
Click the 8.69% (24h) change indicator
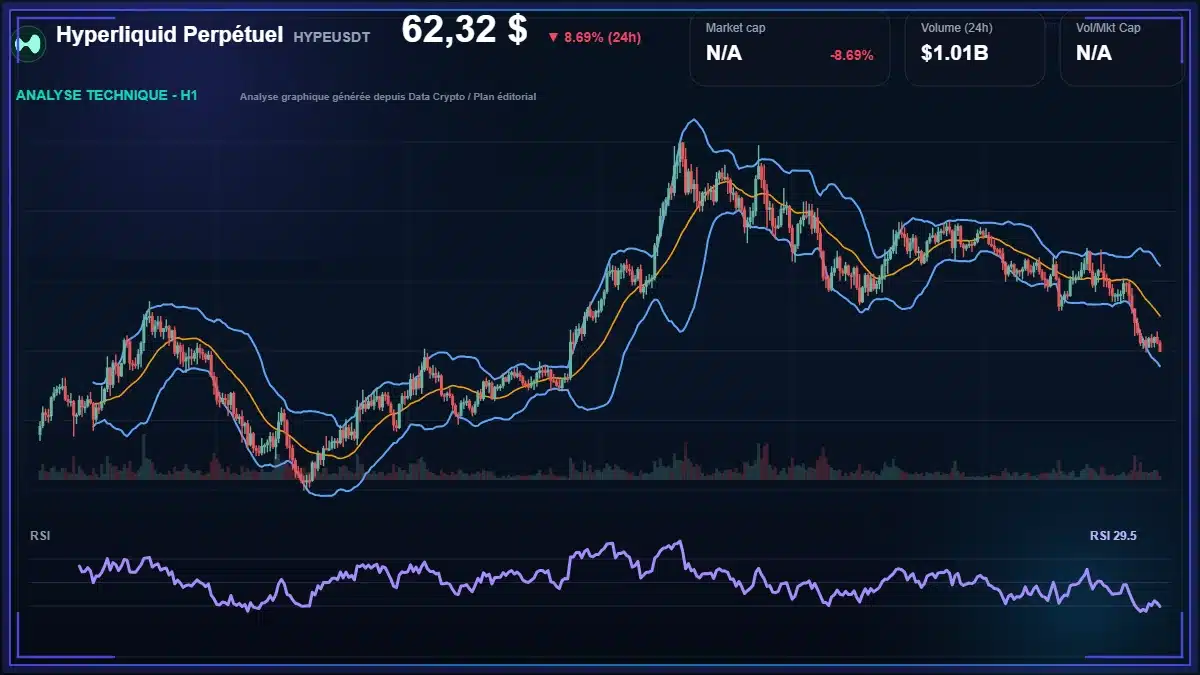pos(594,37)
